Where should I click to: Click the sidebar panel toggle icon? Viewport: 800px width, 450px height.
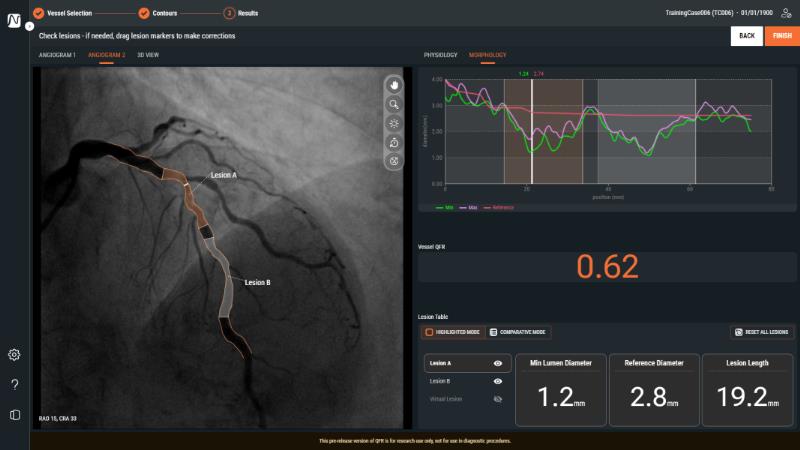(x=14, y=414)
